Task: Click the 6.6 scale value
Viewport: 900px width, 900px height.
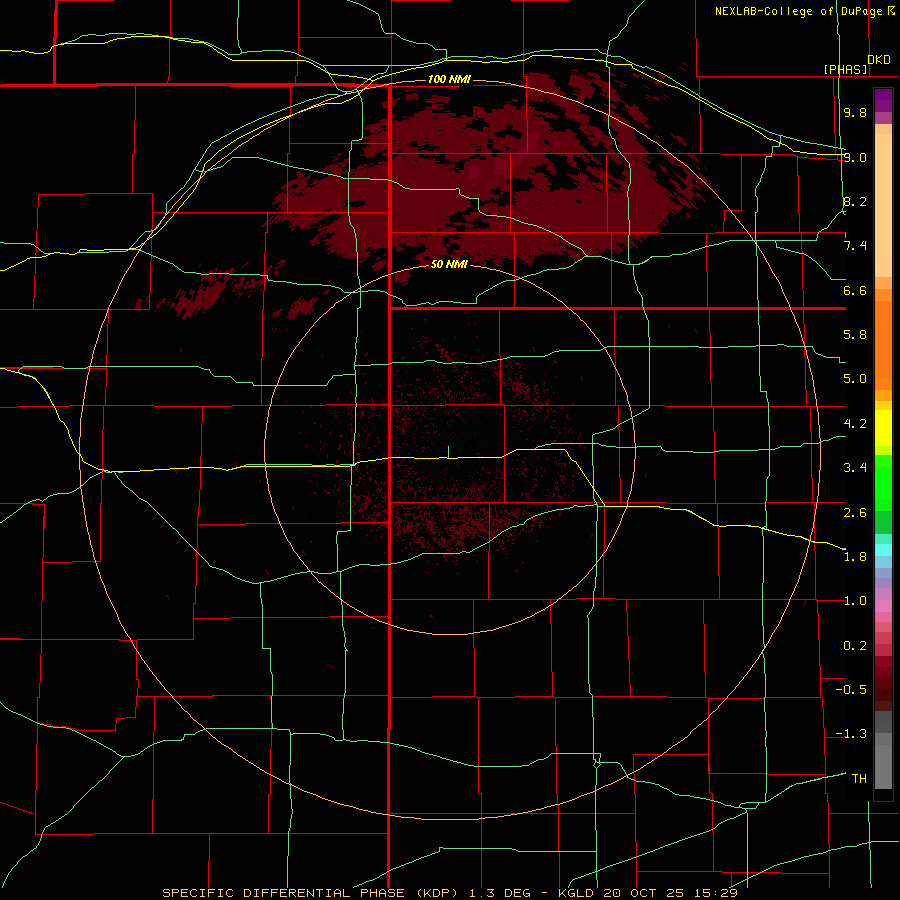Action: [x=855, y=290]
